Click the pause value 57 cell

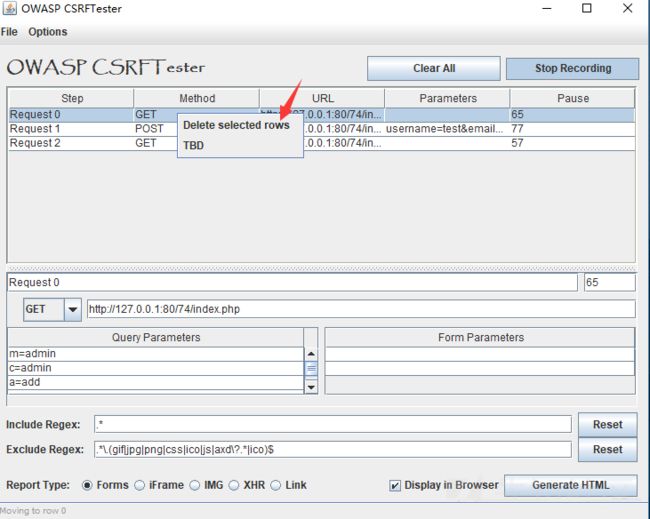pyautogui.click(x=572, y=143)
